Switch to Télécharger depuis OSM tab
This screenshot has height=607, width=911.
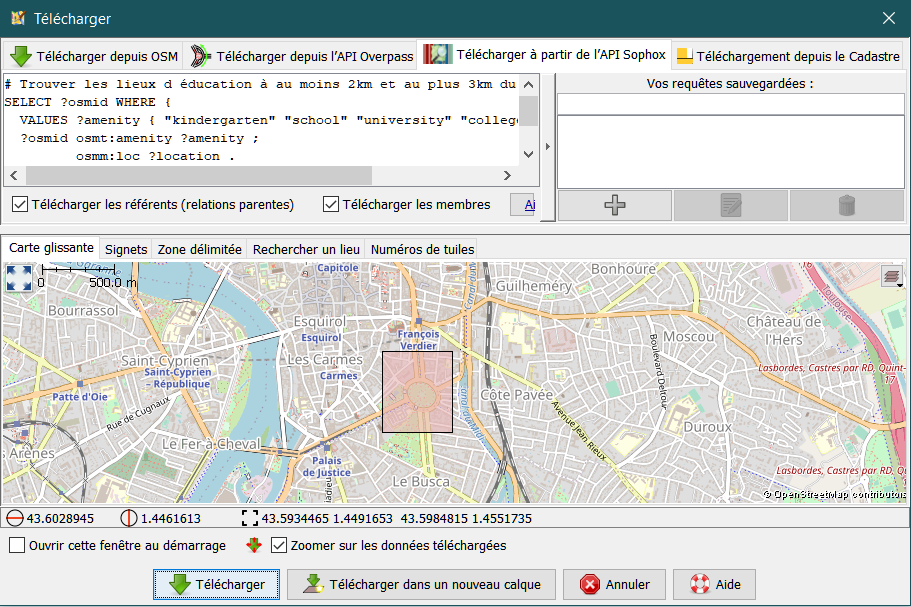click(x=93, y=56)
